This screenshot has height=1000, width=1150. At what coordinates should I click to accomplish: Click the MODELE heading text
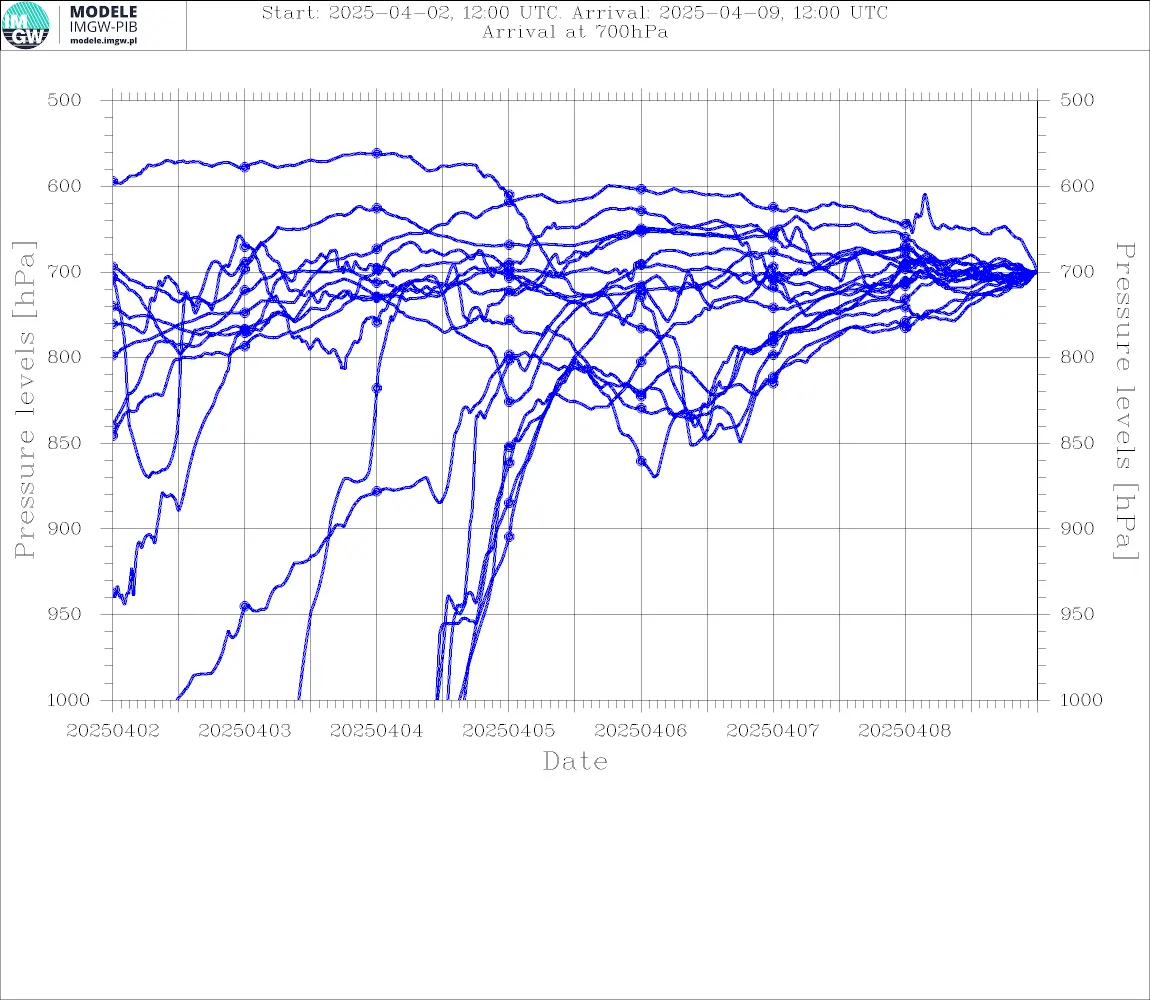(x=103, y=12)
